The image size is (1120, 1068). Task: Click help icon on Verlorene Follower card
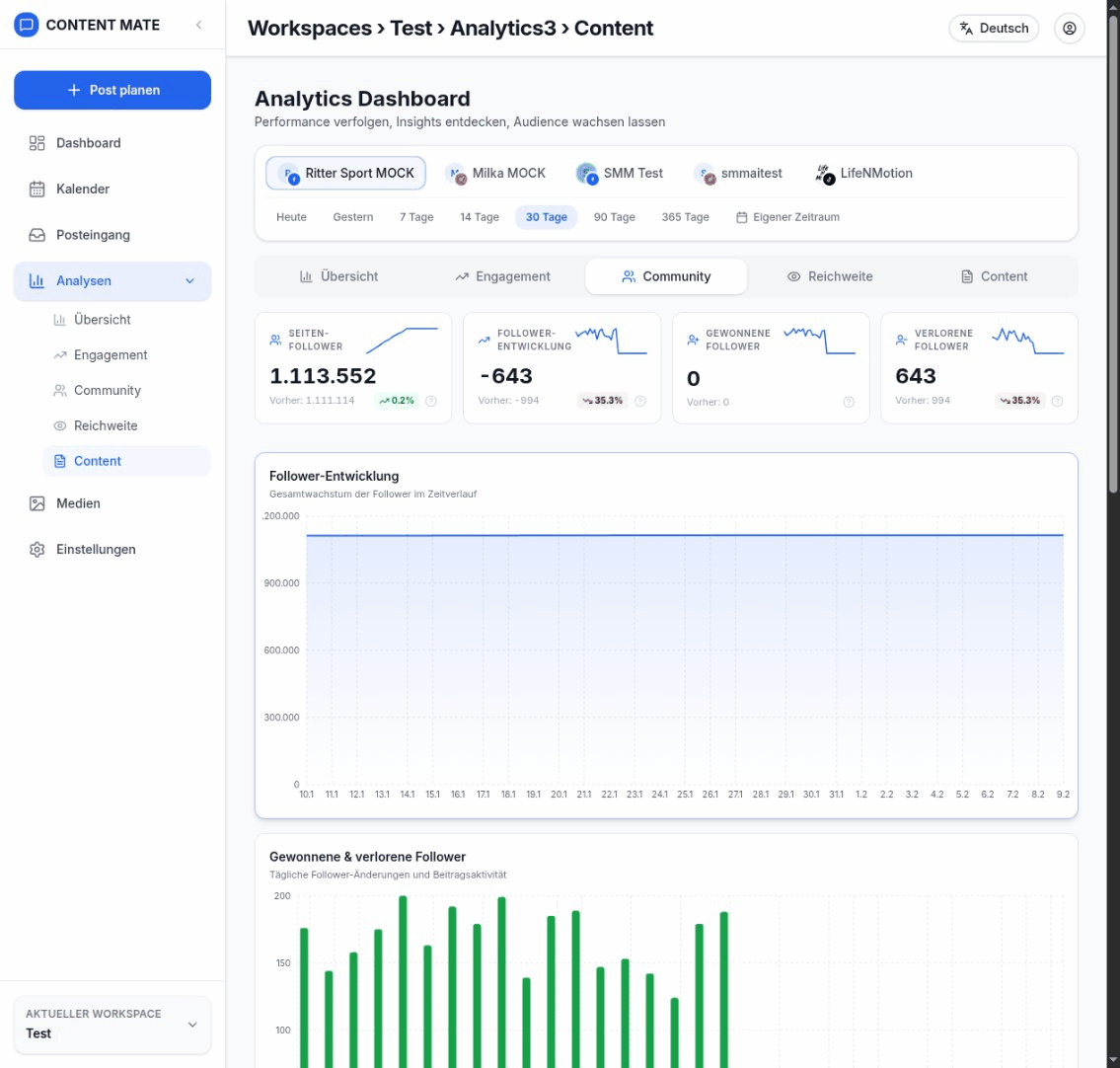coord(1058,401)
